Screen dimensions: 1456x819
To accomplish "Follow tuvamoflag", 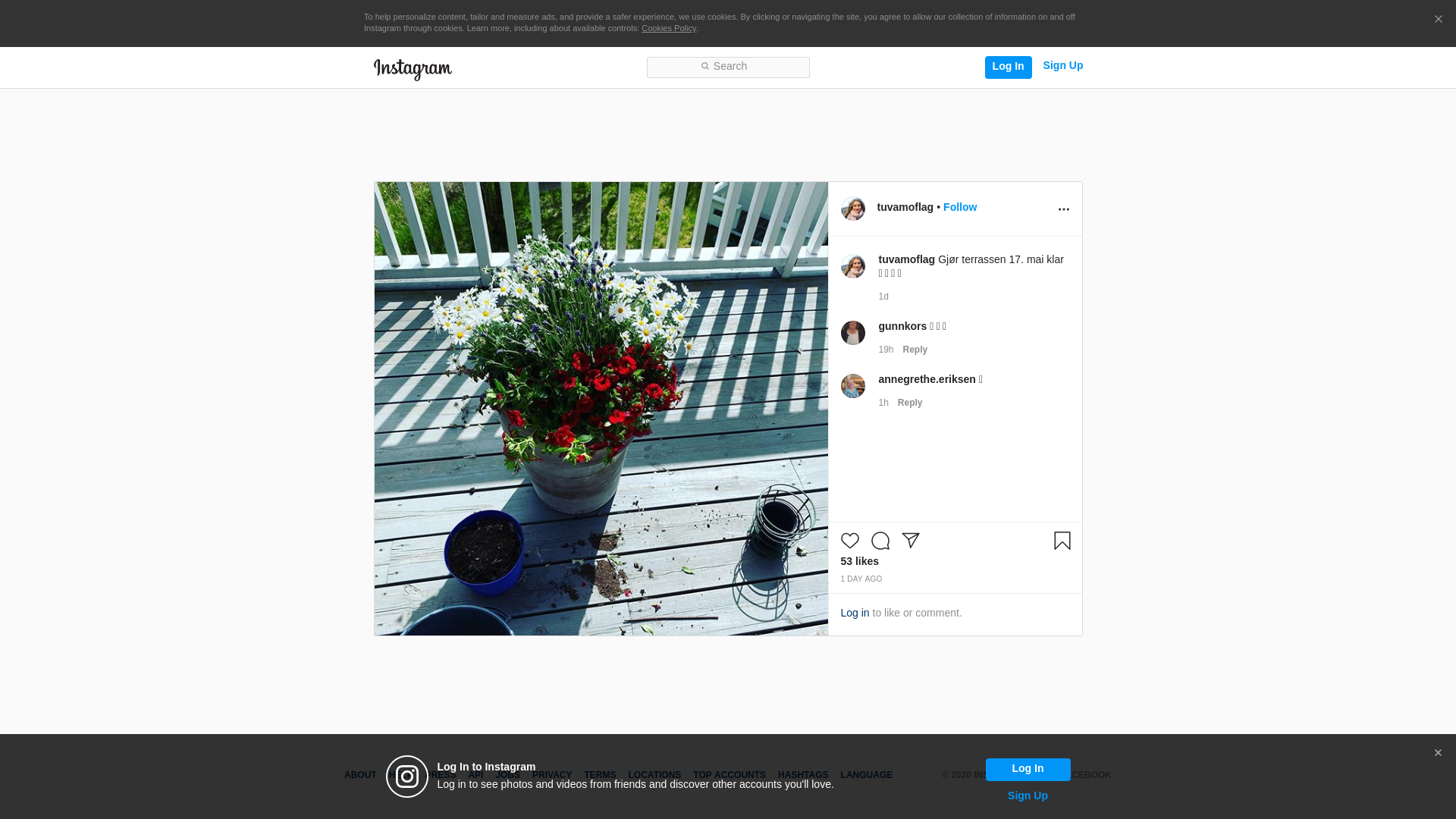I will tap(960, 207).
